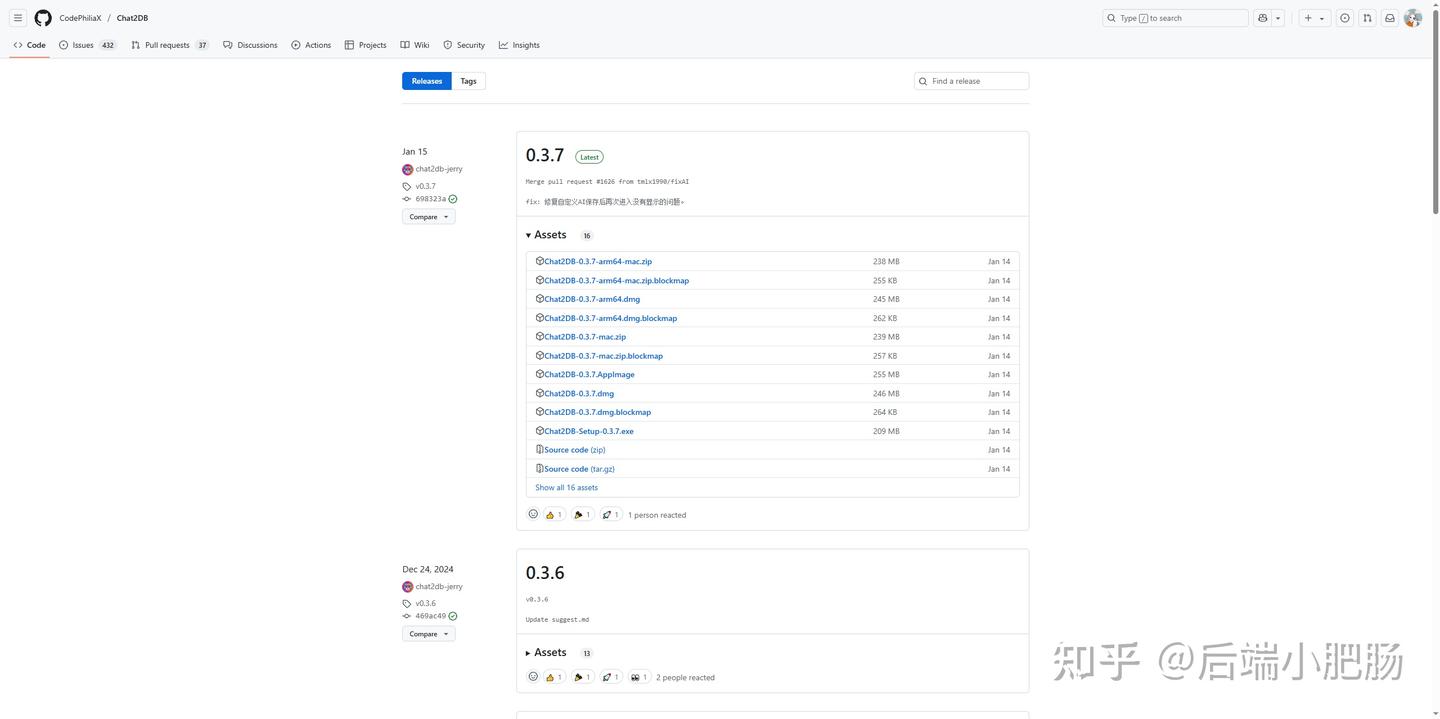Open the Insights tab

click(520, 45)
